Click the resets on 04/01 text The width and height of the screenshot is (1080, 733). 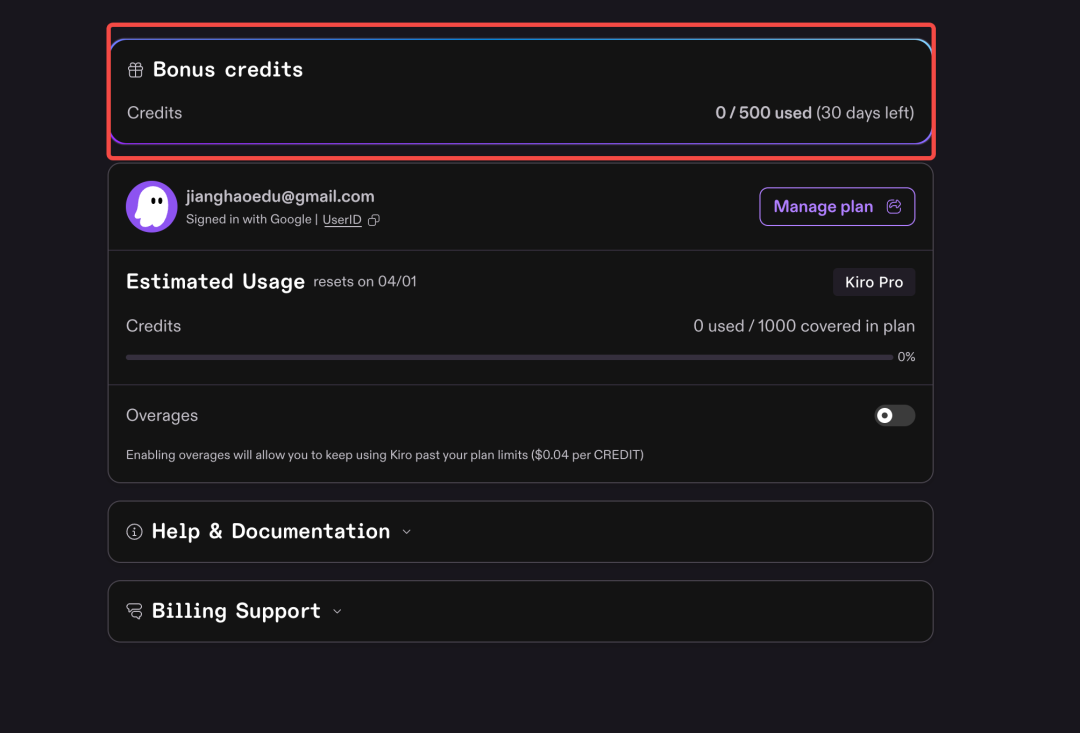pyautogui.click(x=365, y=282)
